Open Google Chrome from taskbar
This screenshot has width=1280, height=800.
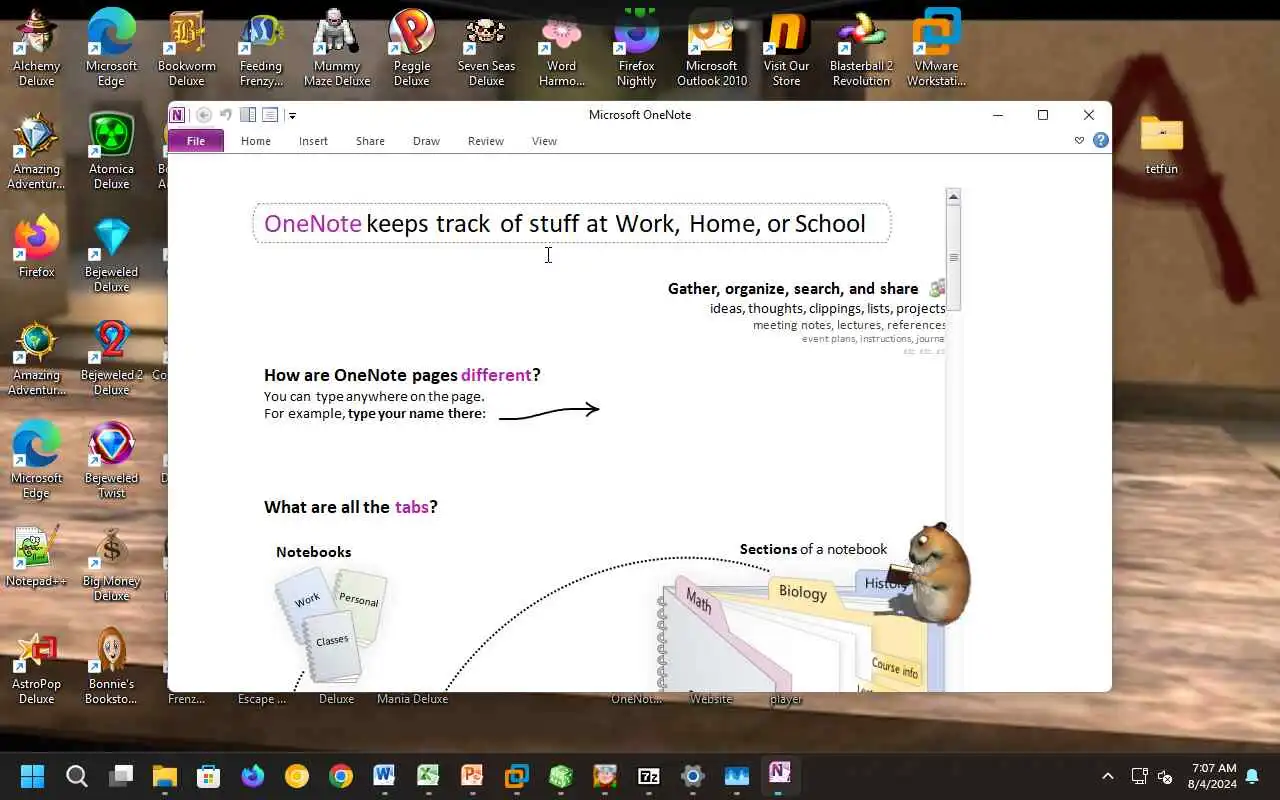341,776
